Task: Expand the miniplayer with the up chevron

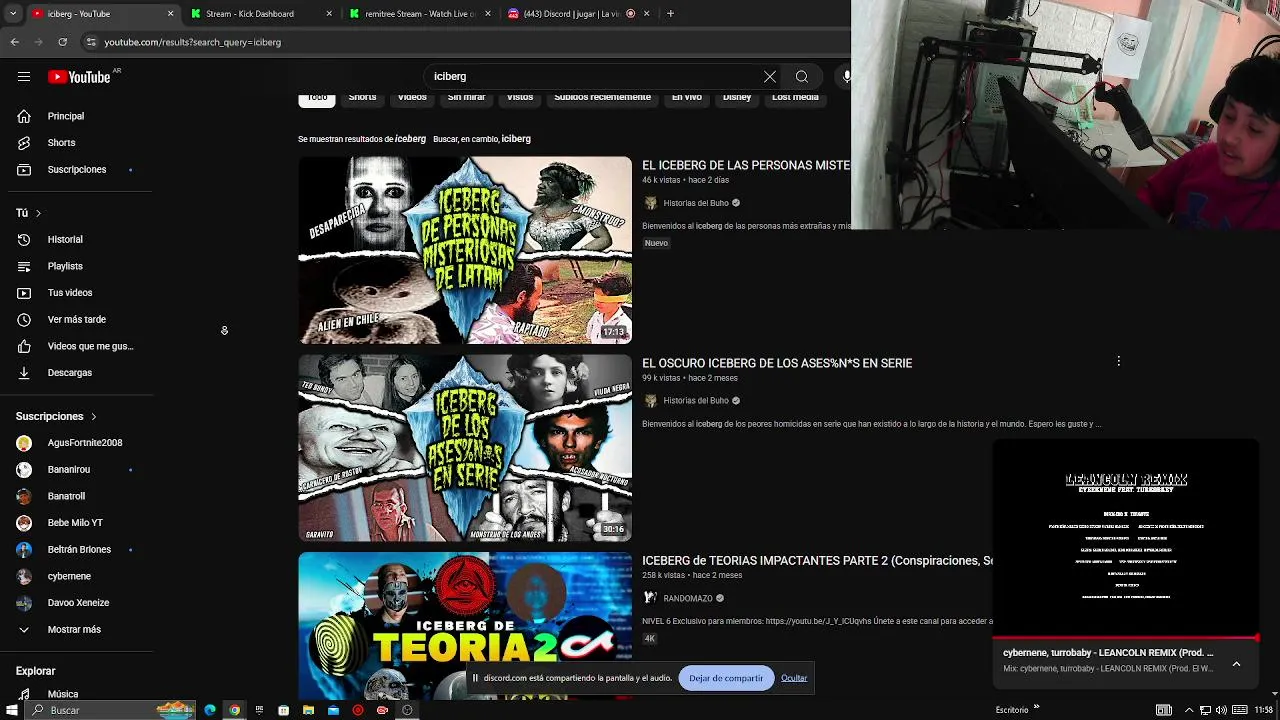Action: tap(1236, 663)
